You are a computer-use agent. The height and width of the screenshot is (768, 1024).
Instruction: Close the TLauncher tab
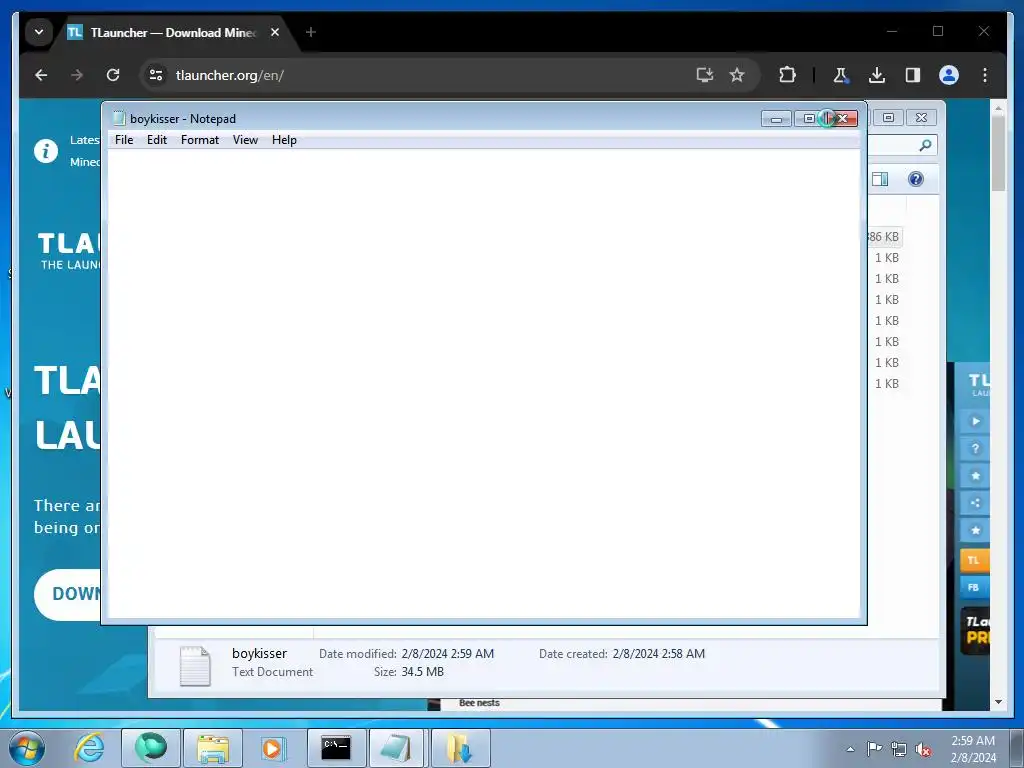tap(275, 32)
